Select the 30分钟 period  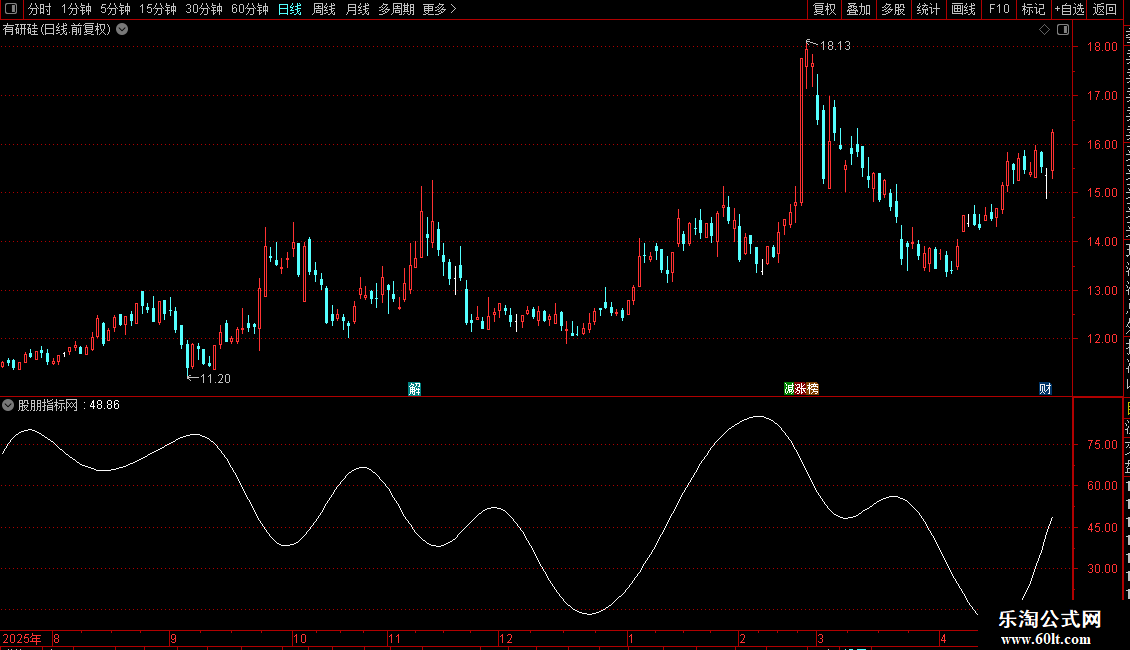[203, 9]
